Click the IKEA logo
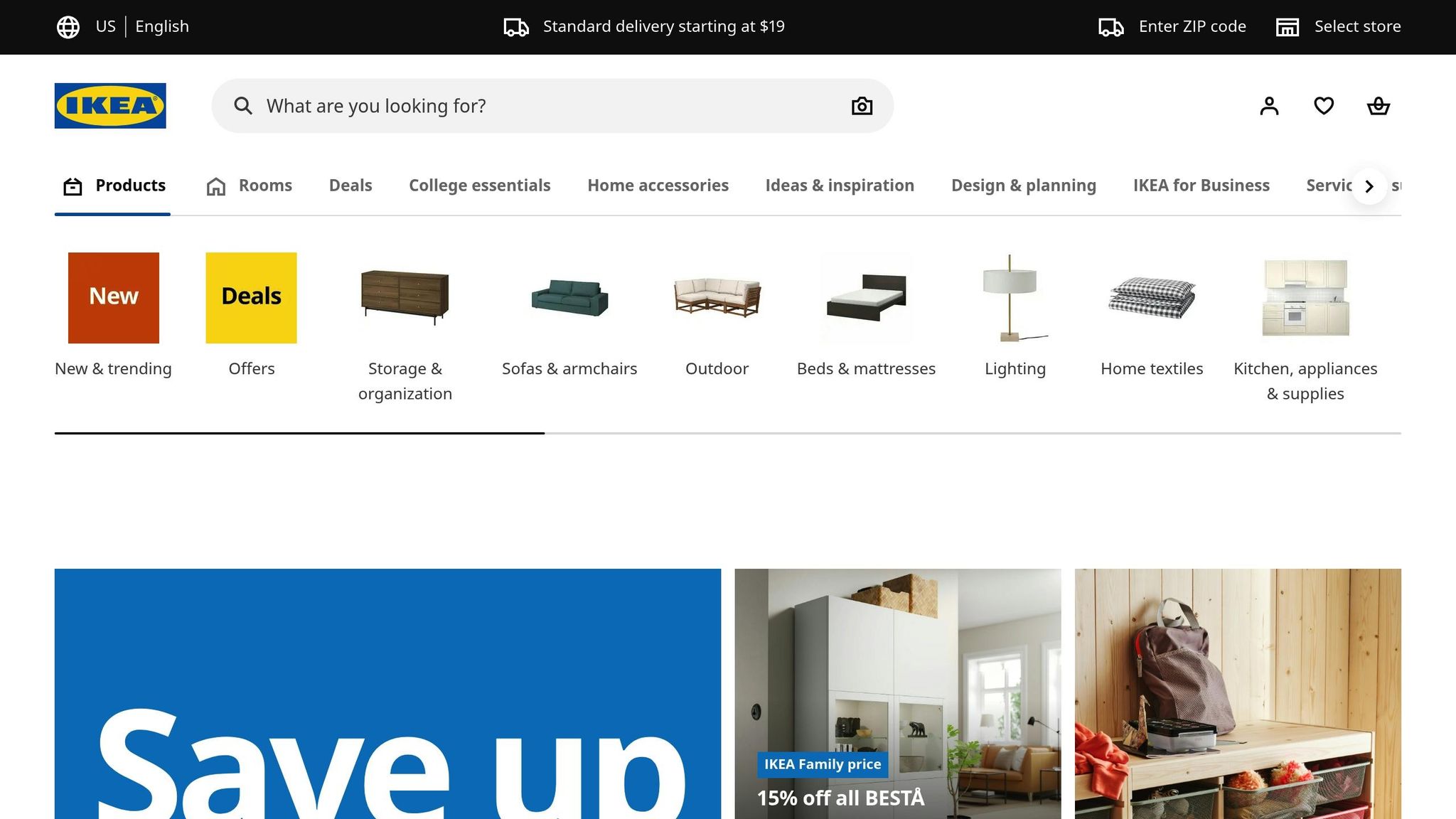The width and height of the screenshot is (1456, 819). (110, 106)
